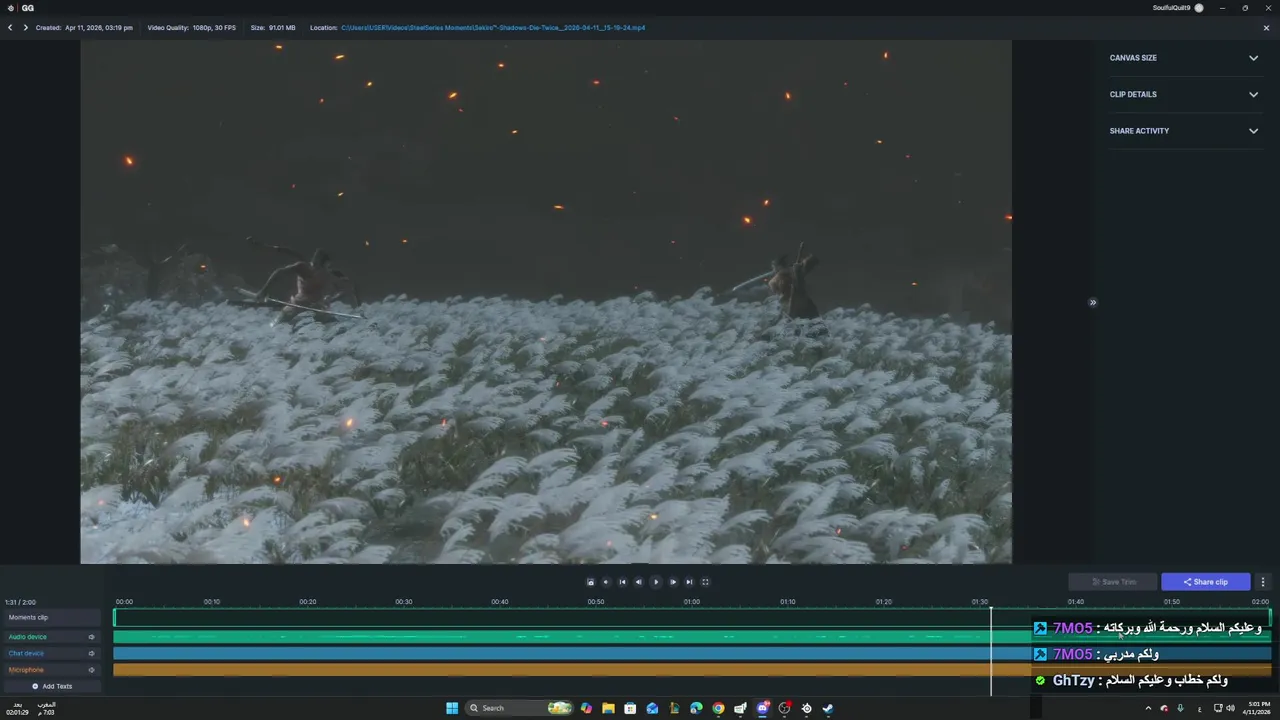Open File Explorer from the taskbar
This screenshot has height=720, width=1280.
[x=608, y=708]
